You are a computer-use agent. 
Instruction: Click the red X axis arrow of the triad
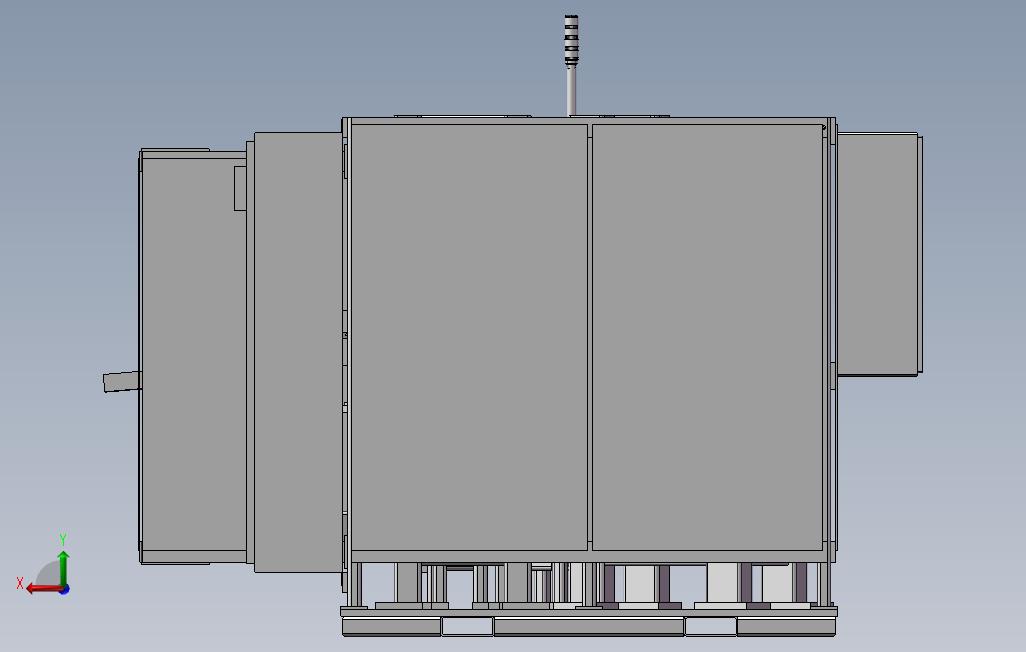[44, 589]
